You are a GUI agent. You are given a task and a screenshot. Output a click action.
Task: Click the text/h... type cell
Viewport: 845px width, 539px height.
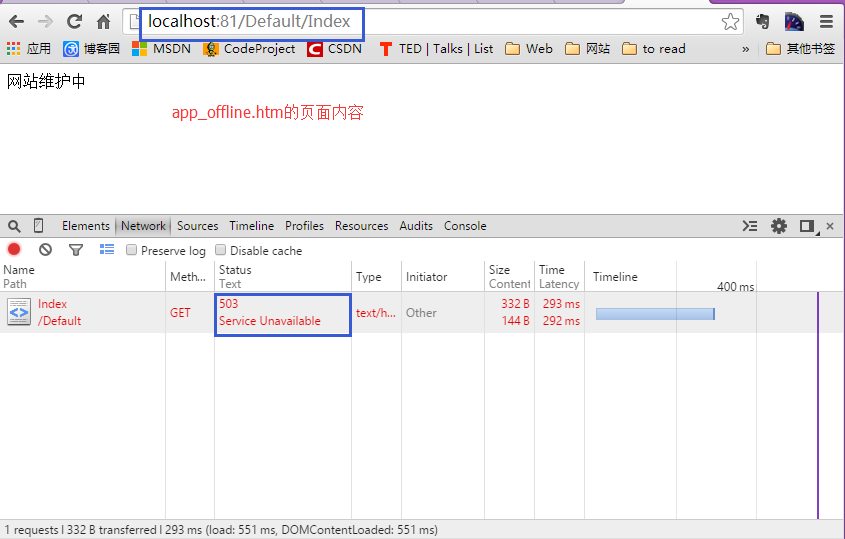376,313
